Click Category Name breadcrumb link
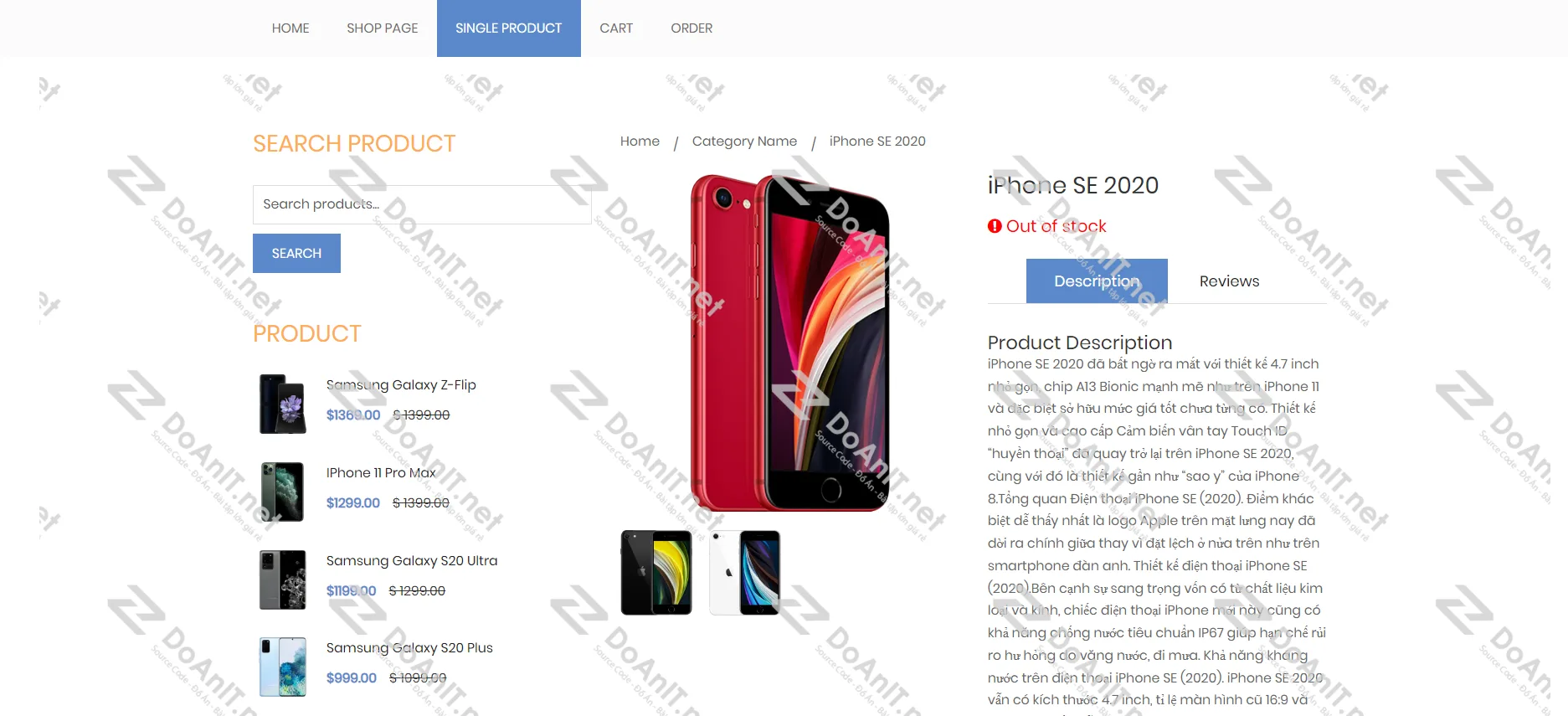The width and height of the screenshot is (1568, 716). click(x=744, y=142)
